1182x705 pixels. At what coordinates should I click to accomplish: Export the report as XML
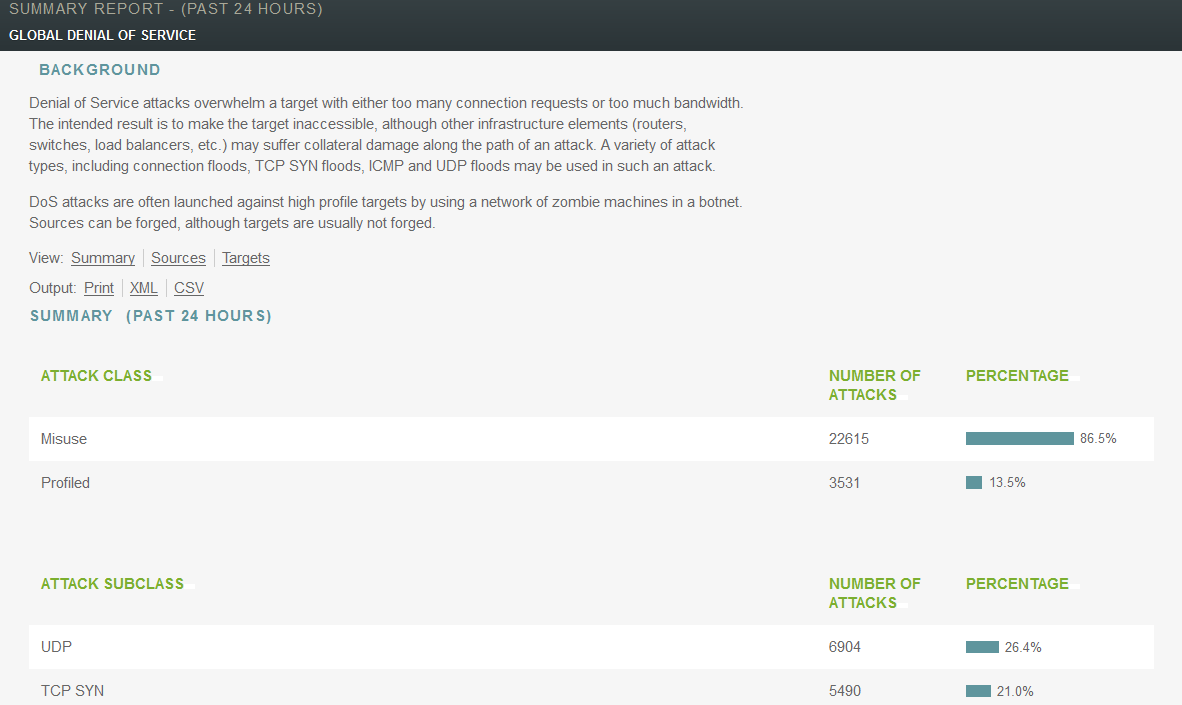(x=144, y=288)
